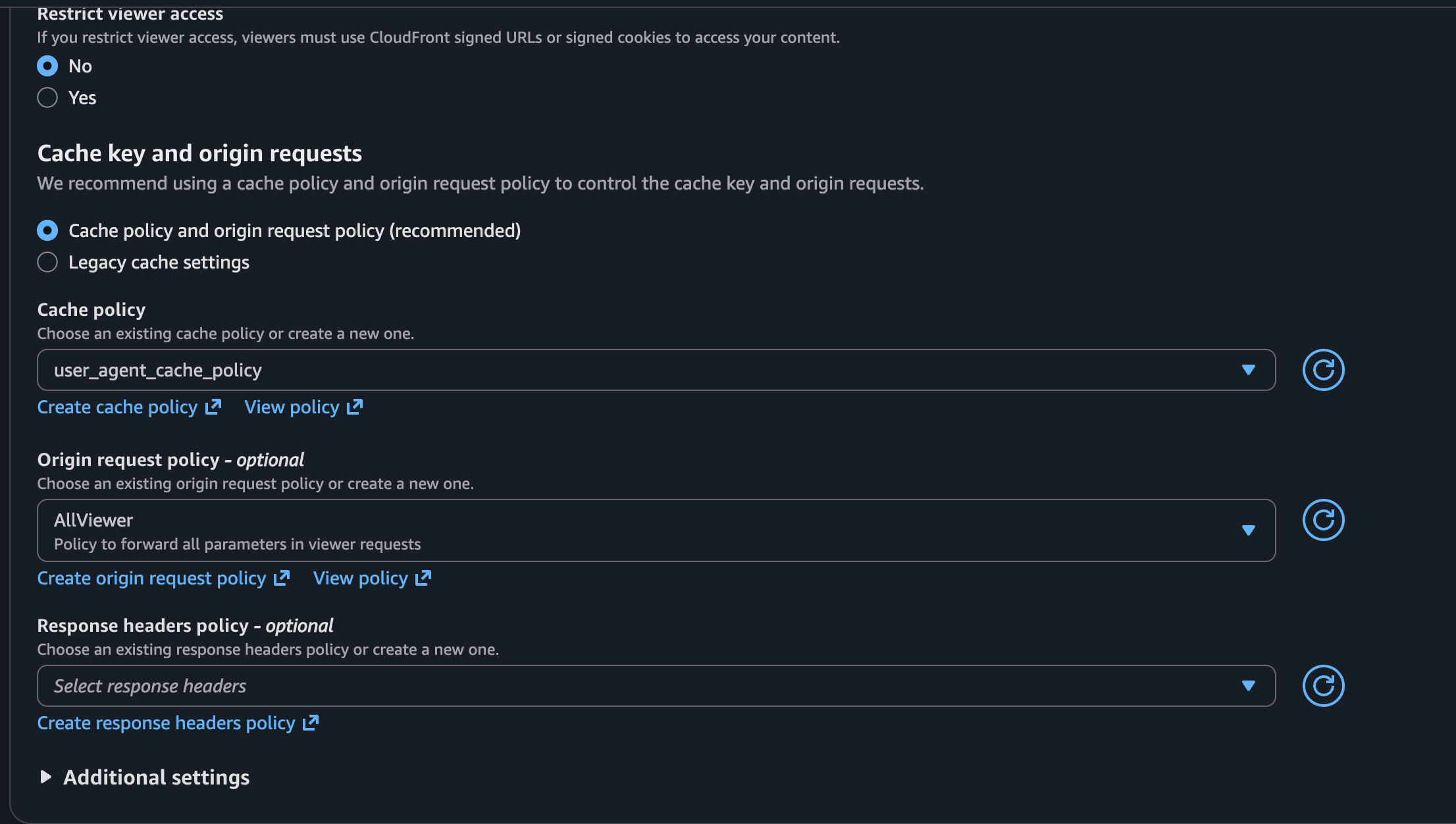Click external icon after Create response headers policy

click(x=311, y=723)
